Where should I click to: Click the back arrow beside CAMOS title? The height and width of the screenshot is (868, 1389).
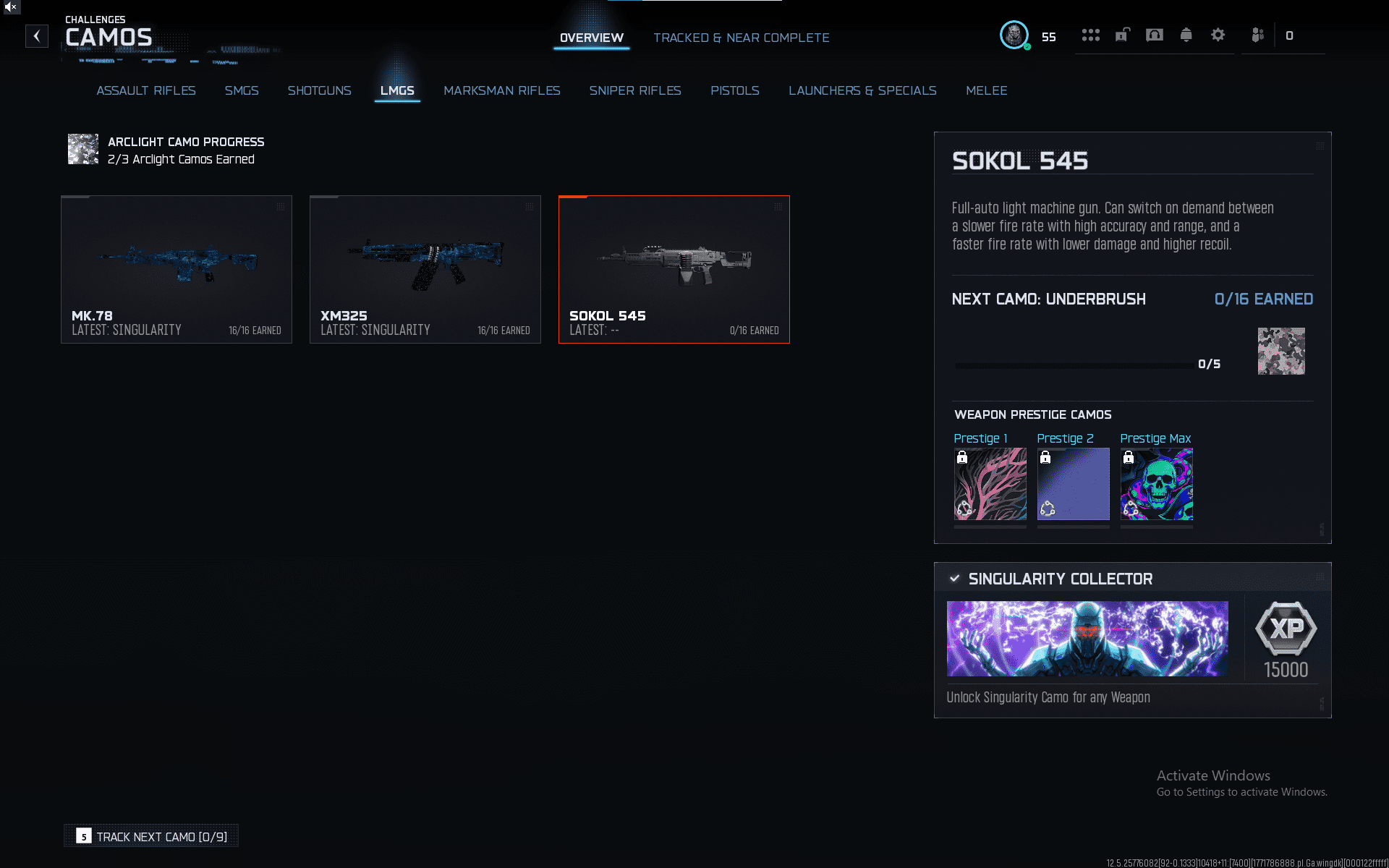37,36
